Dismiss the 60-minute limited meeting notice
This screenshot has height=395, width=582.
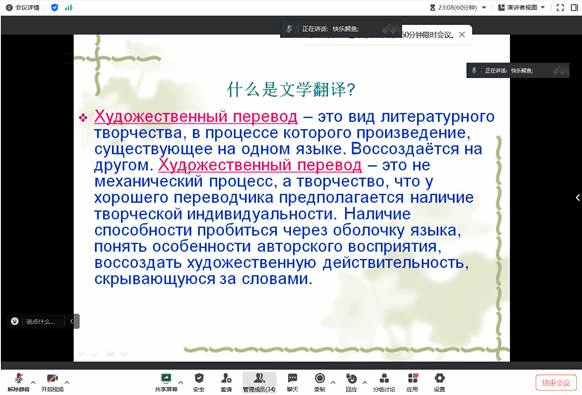click(x=462, y=35)
